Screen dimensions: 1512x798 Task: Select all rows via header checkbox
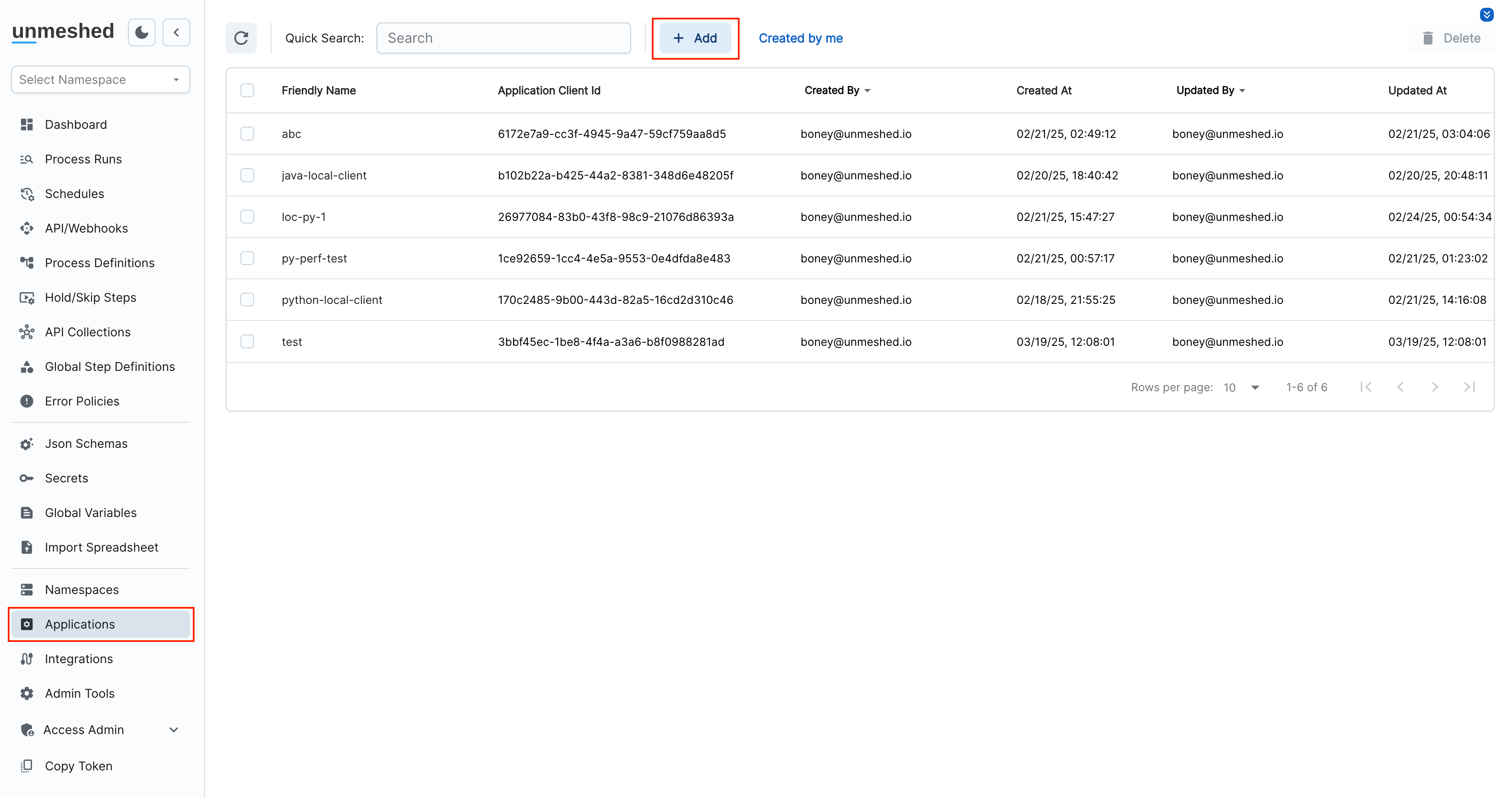[247, 90]
